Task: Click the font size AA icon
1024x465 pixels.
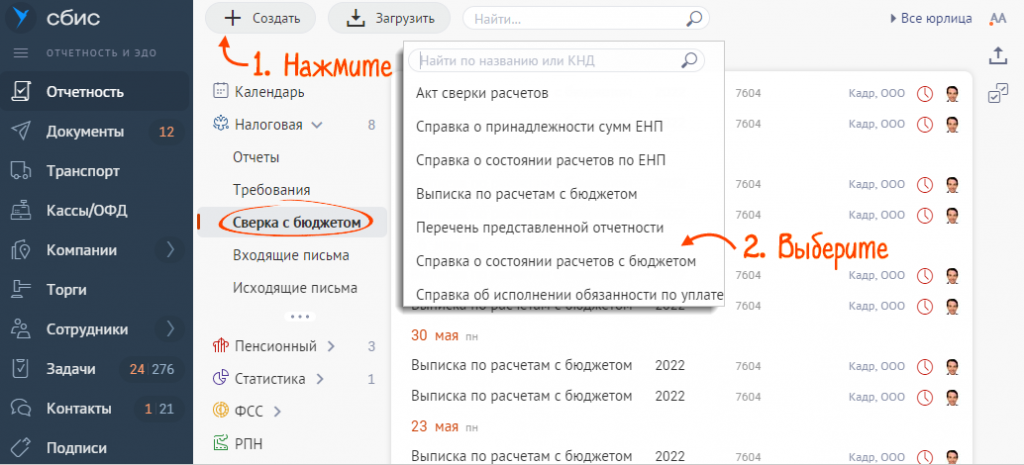Action: [x=997, y=18]
